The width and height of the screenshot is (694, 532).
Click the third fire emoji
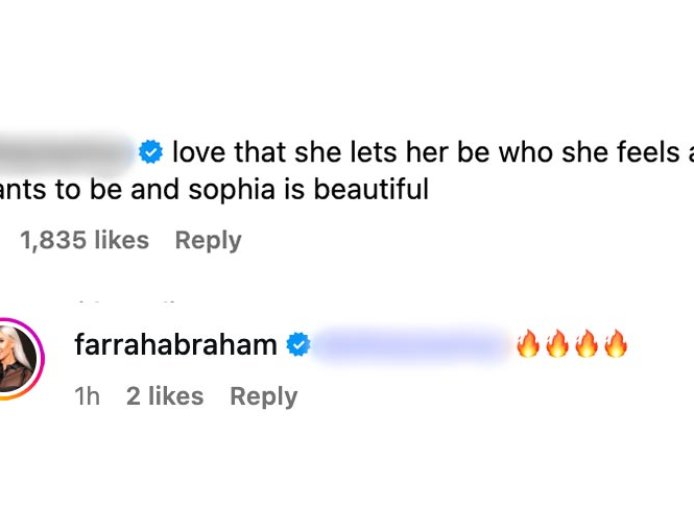click(587, 345)
